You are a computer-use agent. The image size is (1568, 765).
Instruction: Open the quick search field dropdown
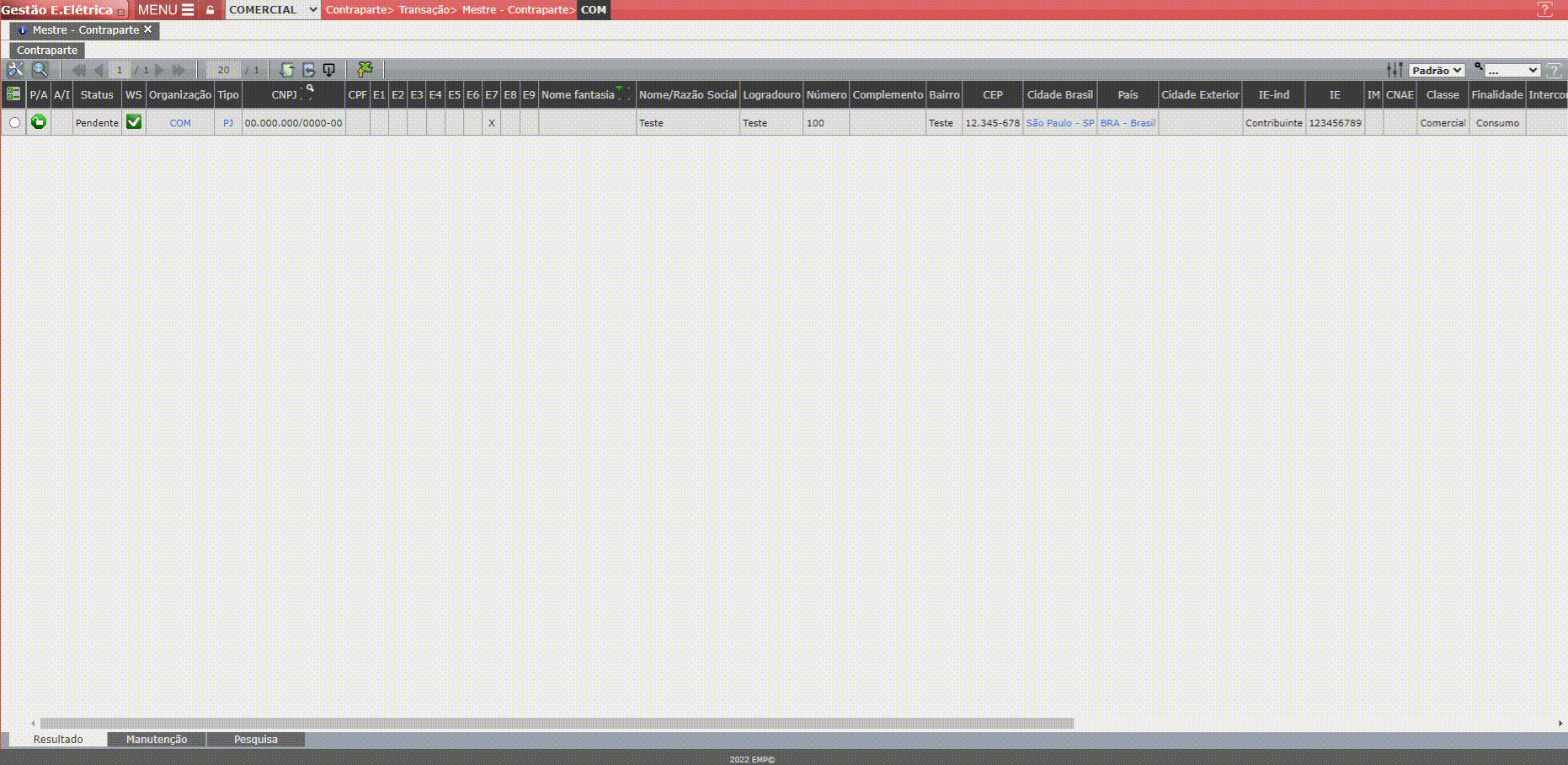pyautogui.click(x=1512, y=71)
